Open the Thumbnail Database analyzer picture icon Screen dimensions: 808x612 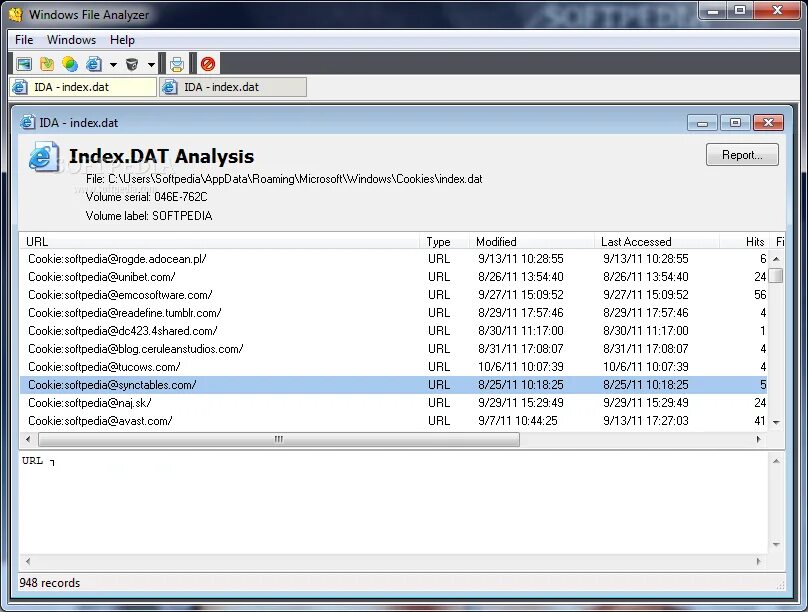pos(24,64)
